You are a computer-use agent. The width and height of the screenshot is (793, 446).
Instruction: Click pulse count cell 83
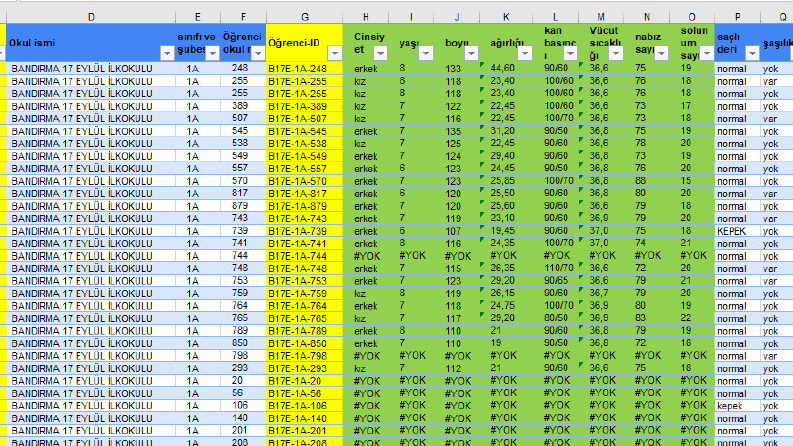[646, 319]
